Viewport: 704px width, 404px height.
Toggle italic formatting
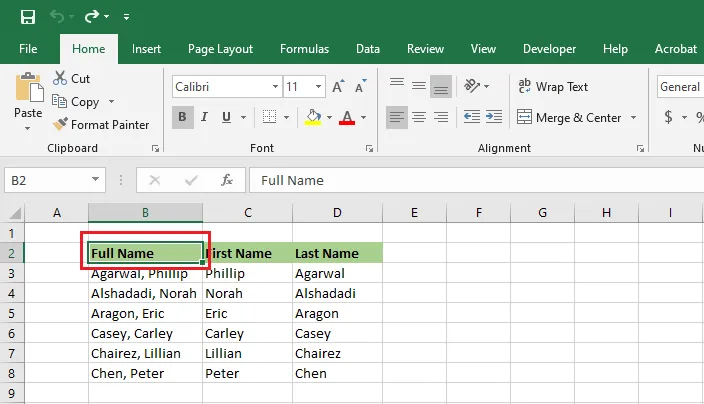(x=204, y=117)
